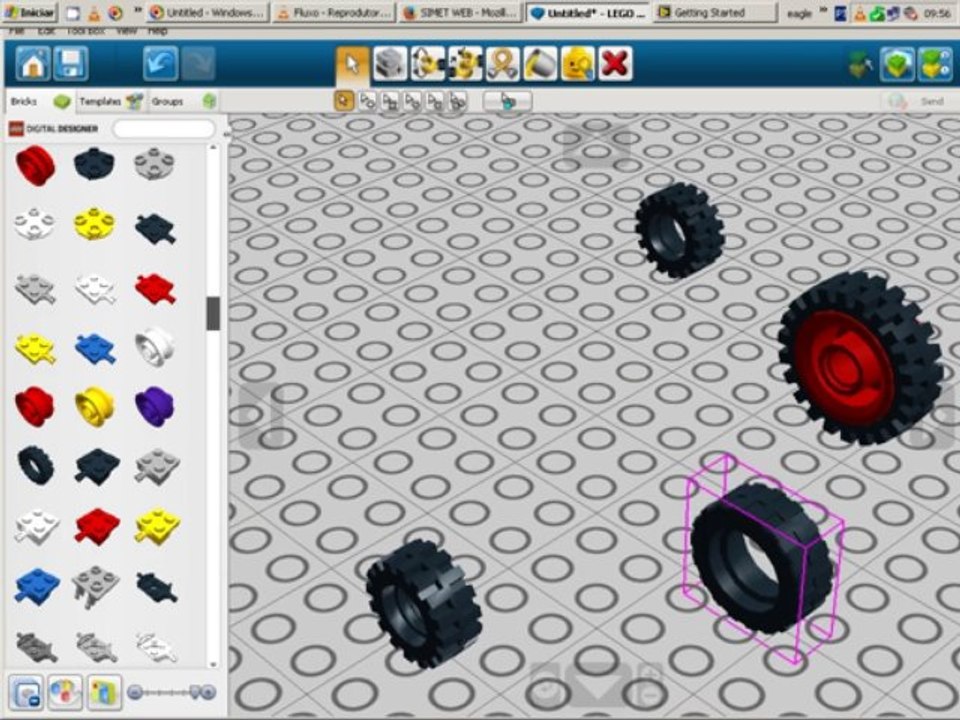Switch to Fluxo - Reprodutor taskbar window
The image size is (960, 720).
click(333, 13)
